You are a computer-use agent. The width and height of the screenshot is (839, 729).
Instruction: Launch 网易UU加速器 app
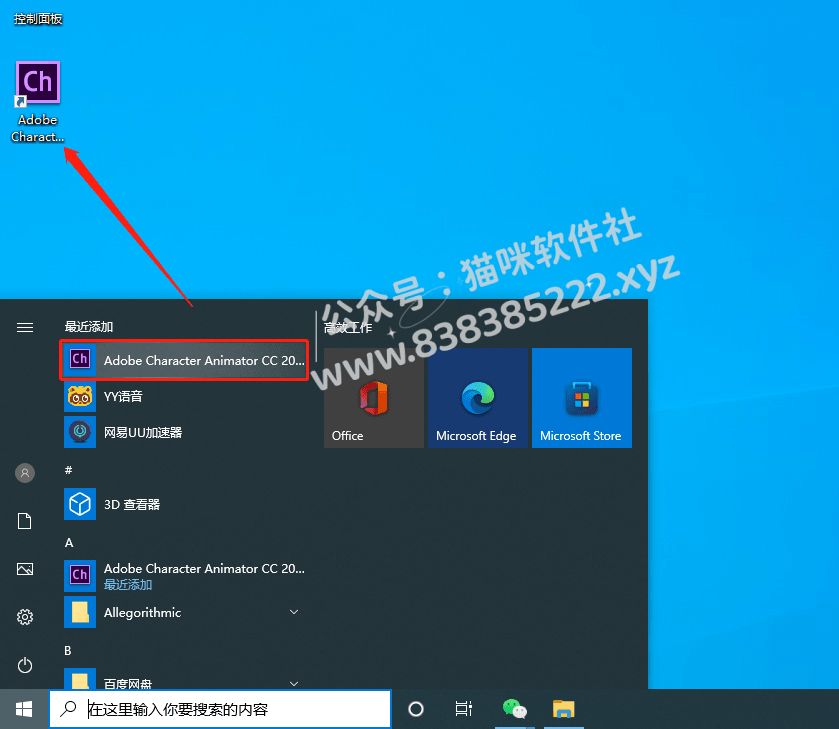[x=184, y=432]
